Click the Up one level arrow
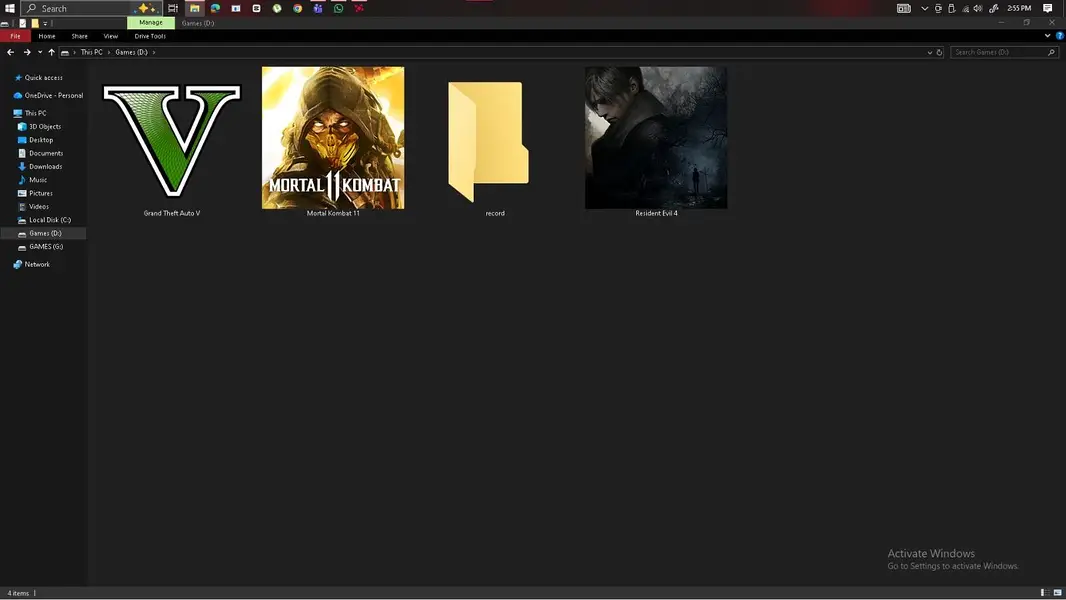Viewport: 1066px width, 600px height. click(x=52, y=52)
